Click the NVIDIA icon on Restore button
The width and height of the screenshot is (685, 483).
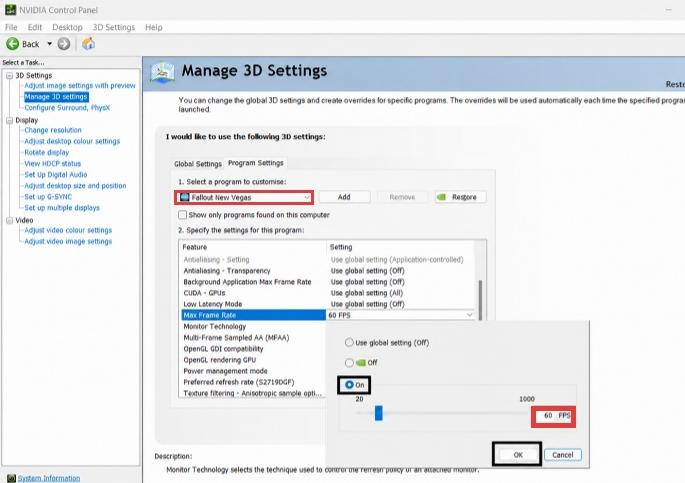pos(442,197)
